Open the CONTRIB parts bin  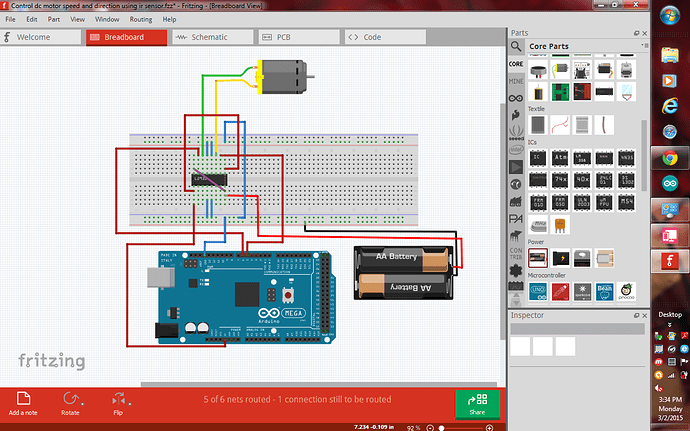click(516, 253)
